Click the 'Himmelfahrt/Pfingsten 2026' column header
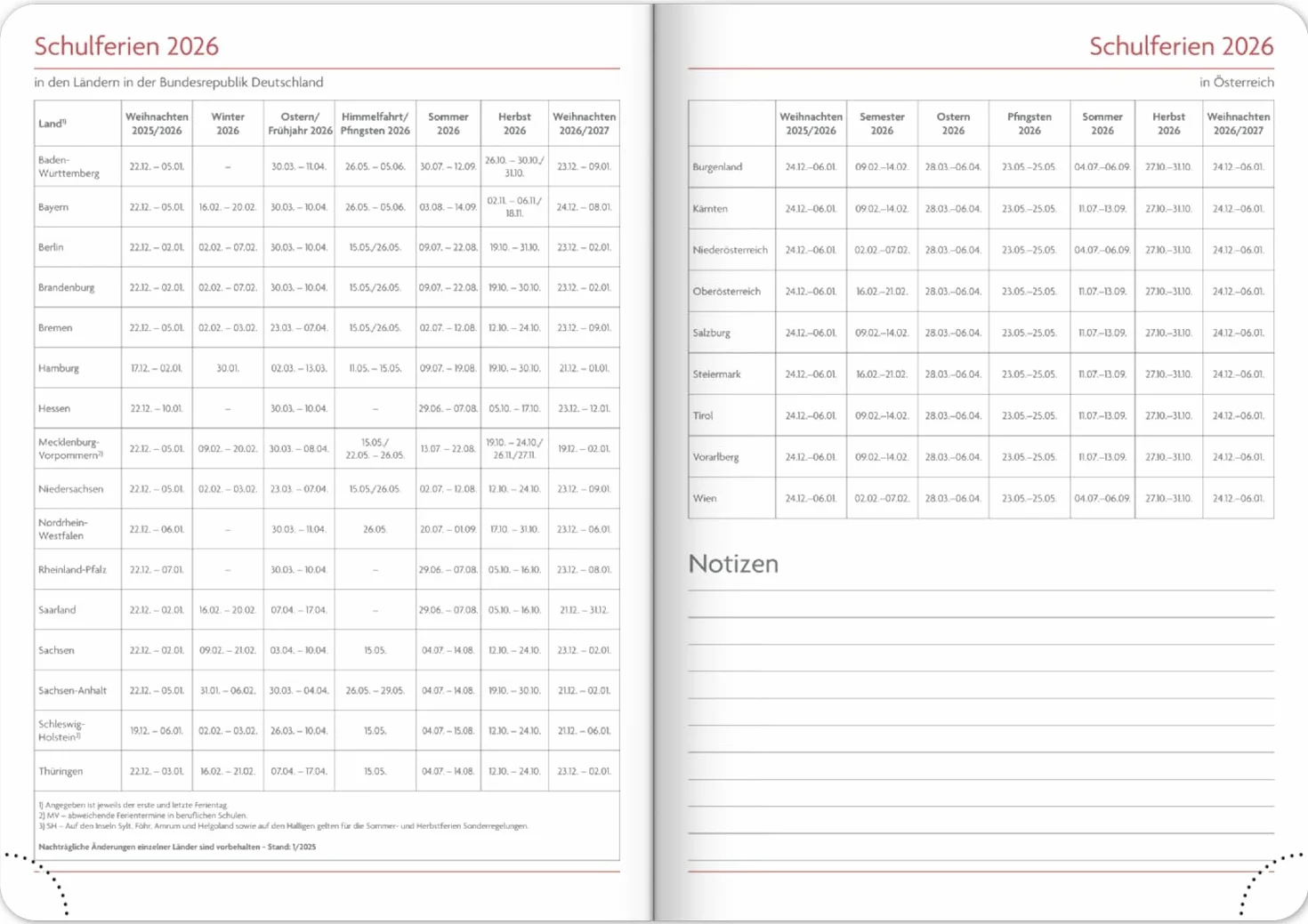 tap(375, 124)
